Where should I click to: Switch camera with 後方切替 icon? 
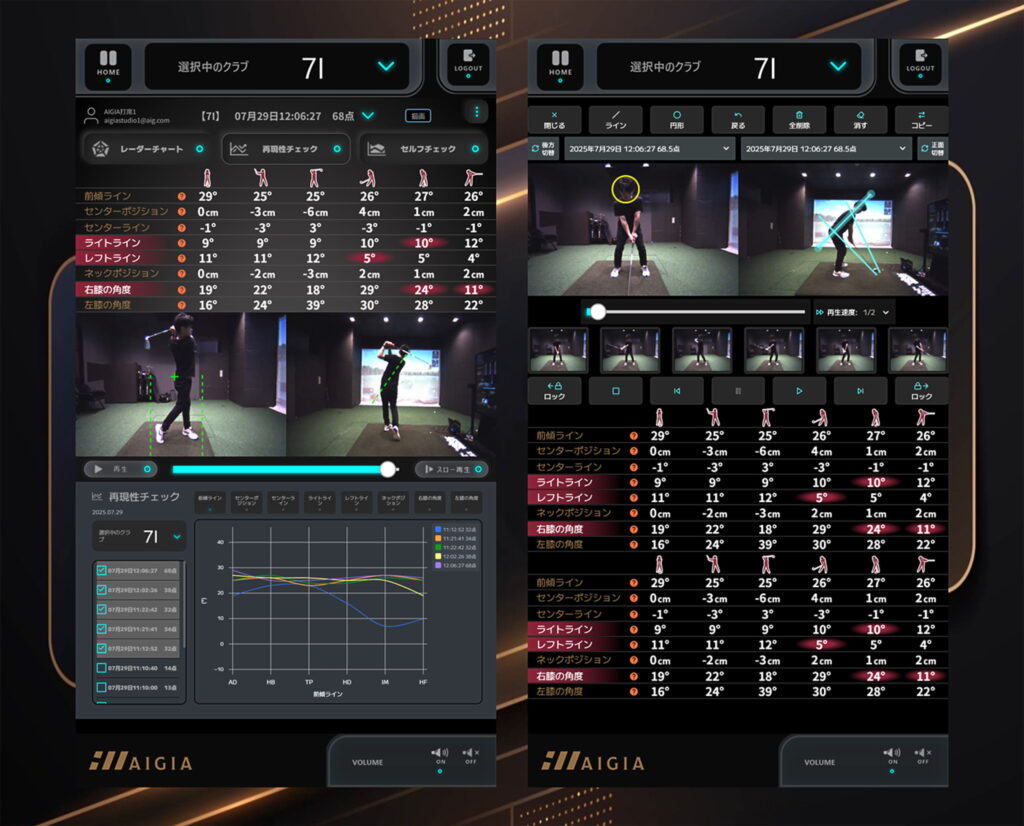[543, 149]
